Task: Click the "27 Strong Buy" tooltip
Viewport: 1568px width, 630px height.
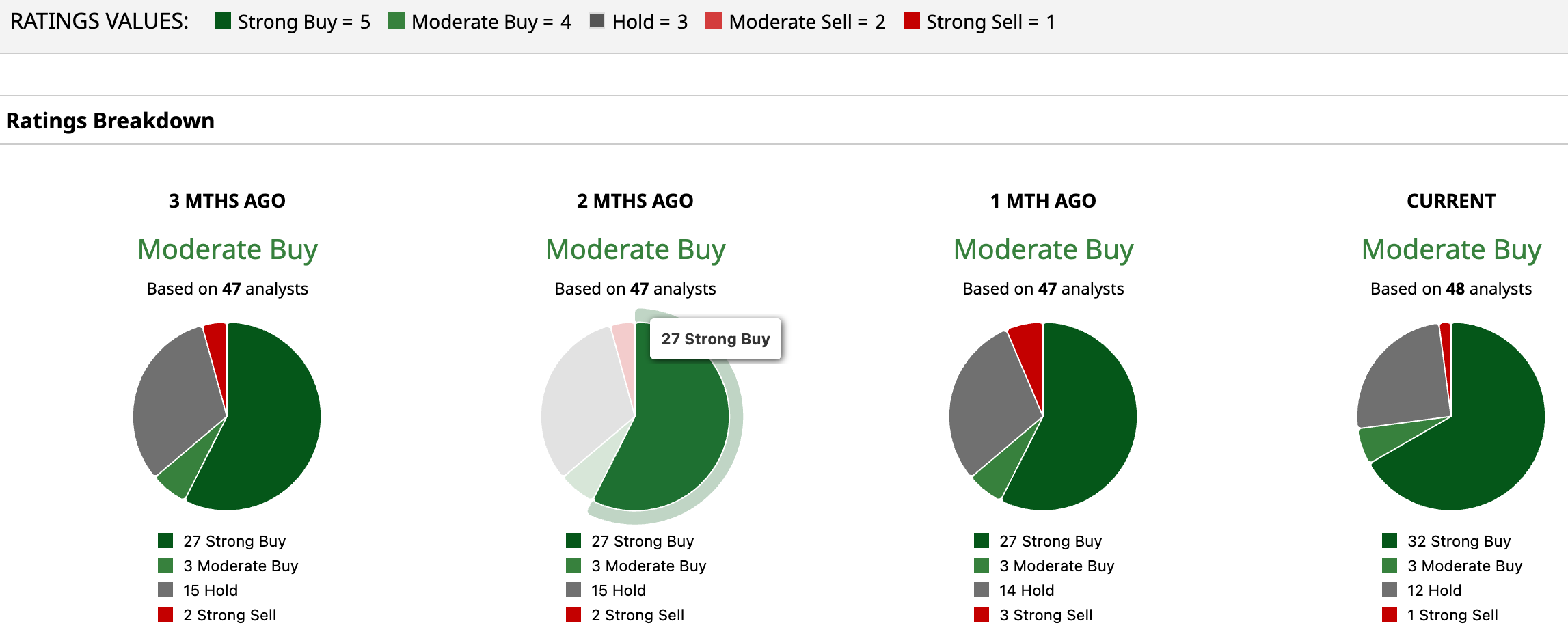Action: (x=715, y=339)
